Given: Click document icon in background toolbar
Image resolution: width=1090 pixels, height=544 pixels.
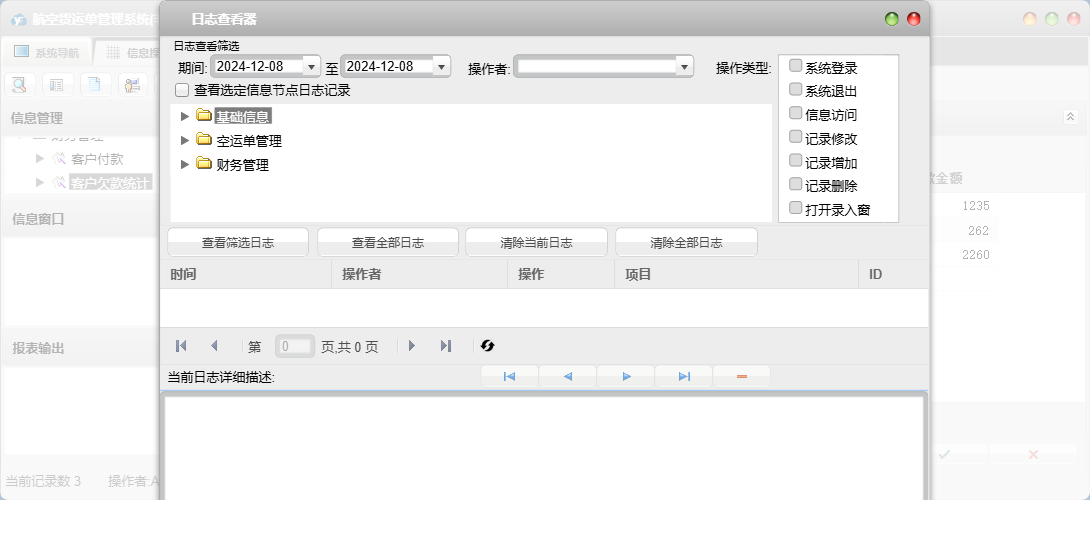Looking at the screenshot, I should [95, 85].
